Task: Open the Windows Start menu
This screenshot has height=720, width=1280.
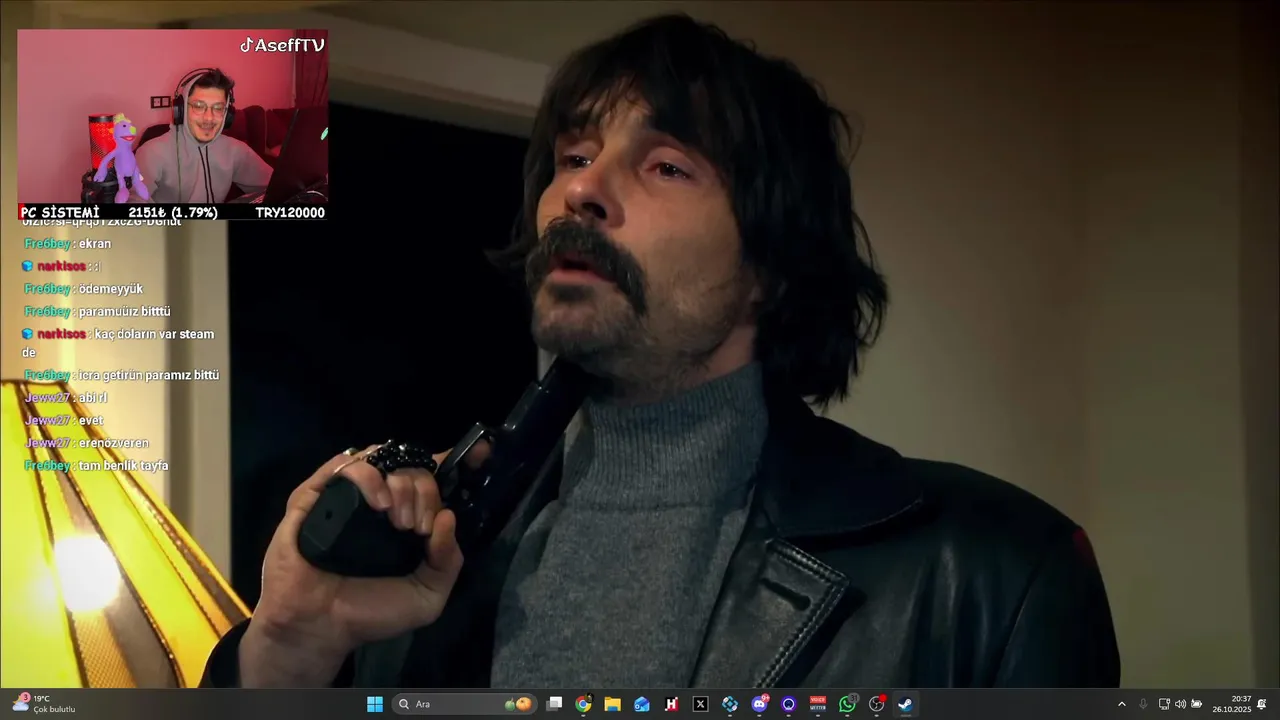Action: point(375,704)
